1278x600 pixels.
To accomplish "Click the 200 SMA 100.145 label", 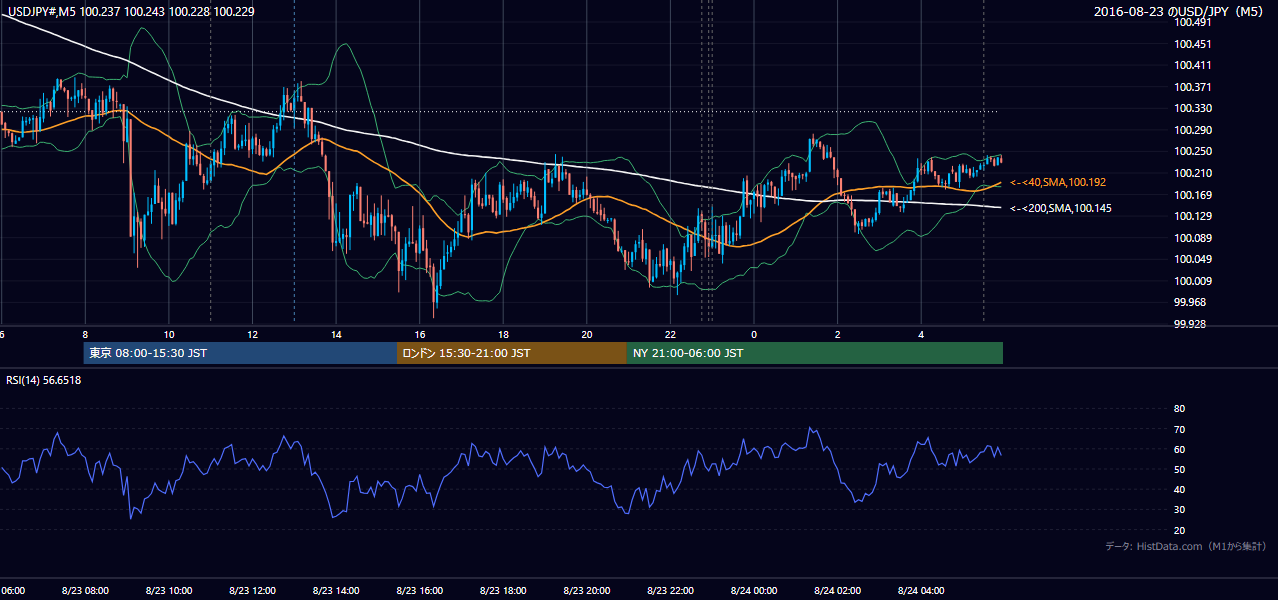I will tap(1060, 208).
